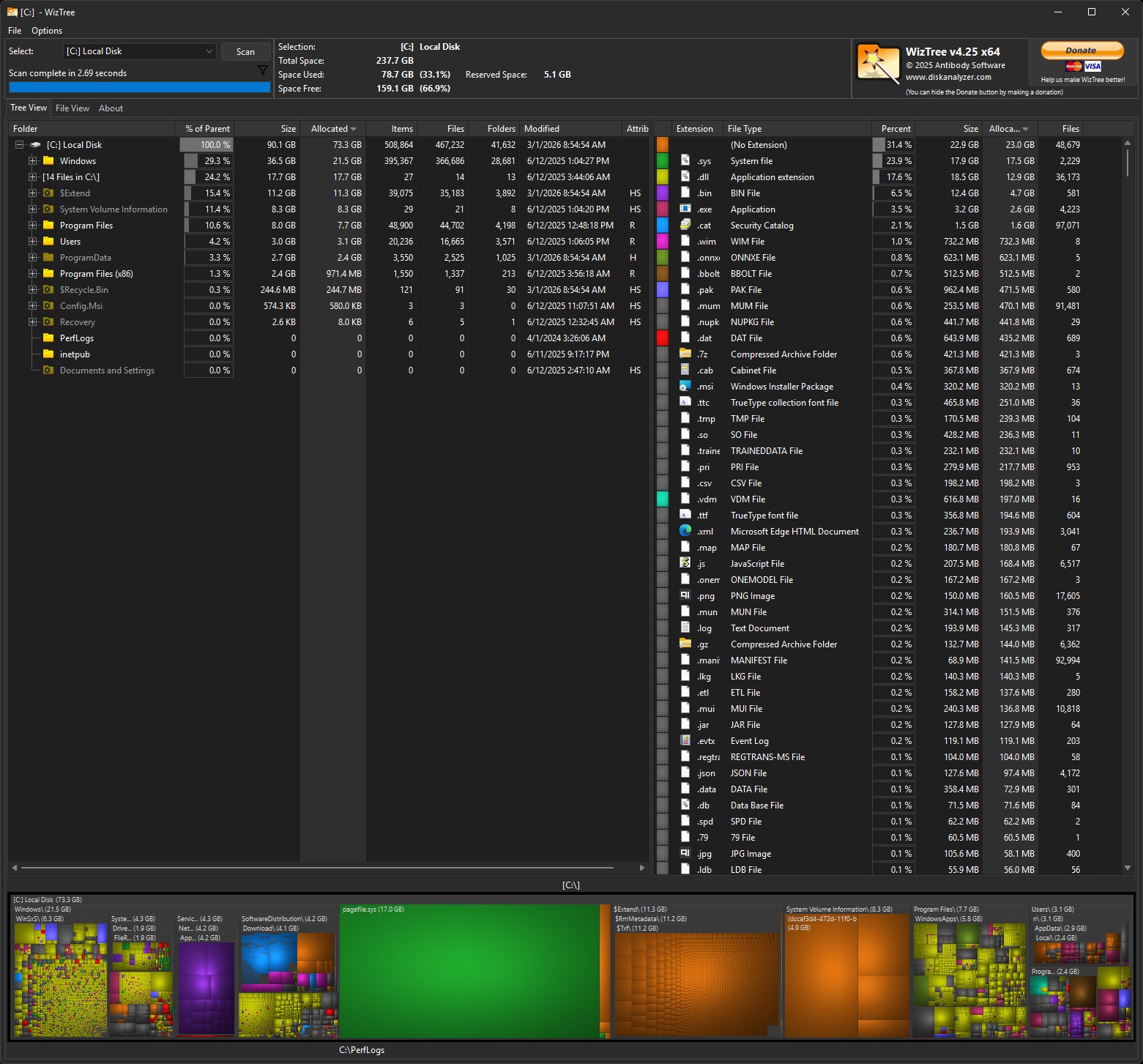Expand the Windows folder node

coord(32,161)
